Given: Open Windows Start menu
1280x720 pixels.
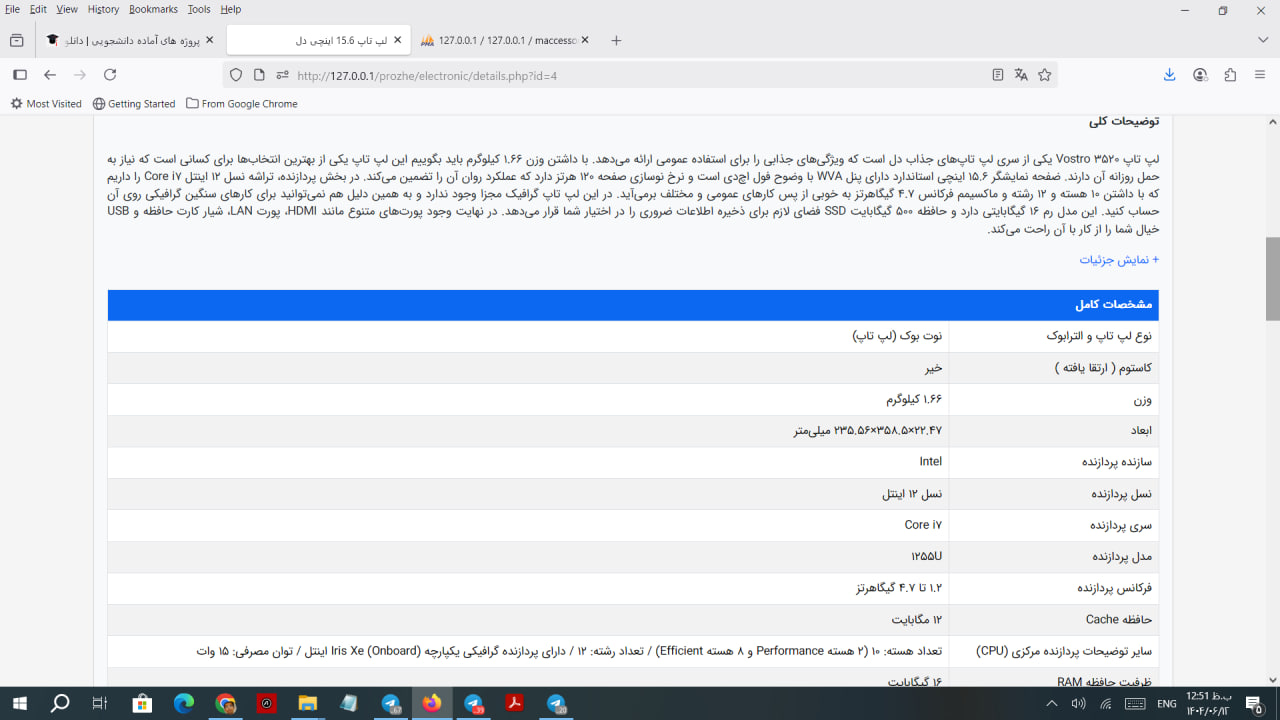Looking at the screenshot, I should 19,703.
